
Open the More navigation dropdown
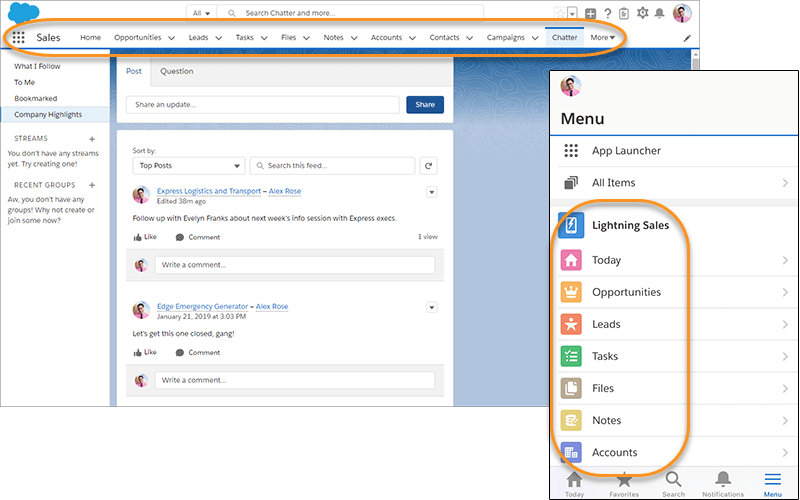[x=603, y=37]
